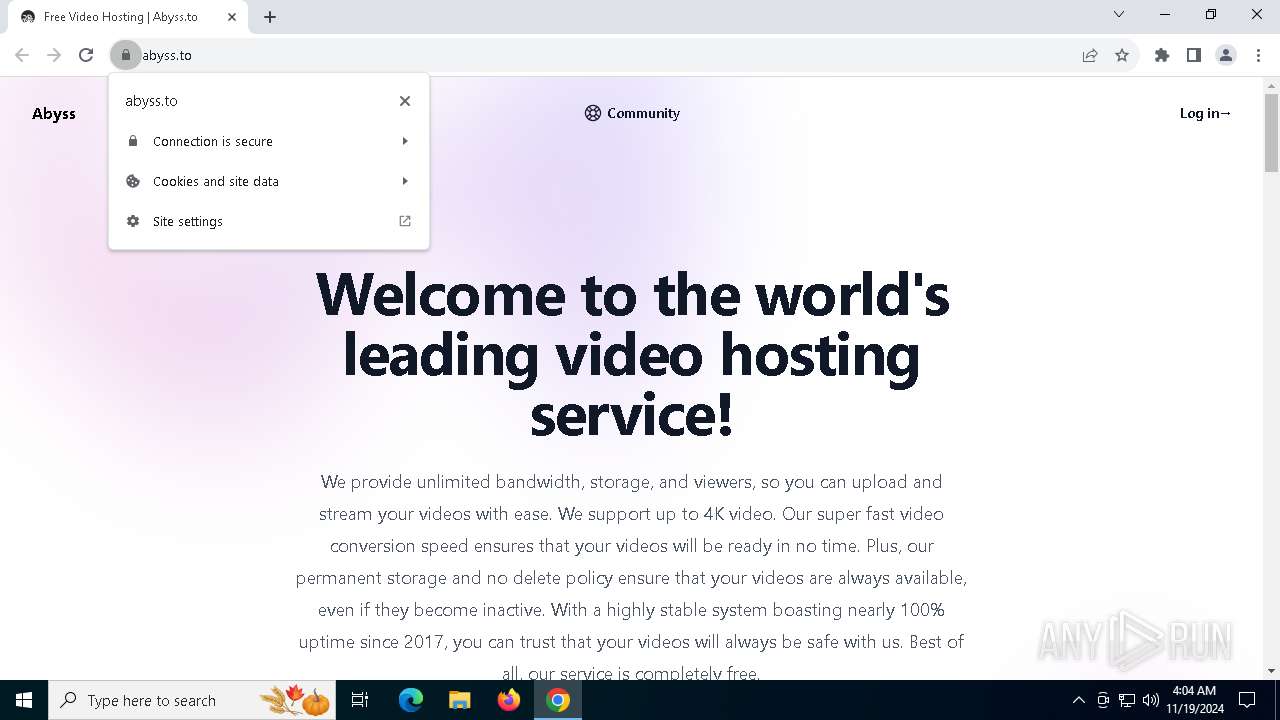Open the Windows Start menu
The height and width of the screenshot is (720, 1280).
tap(24, 700)
